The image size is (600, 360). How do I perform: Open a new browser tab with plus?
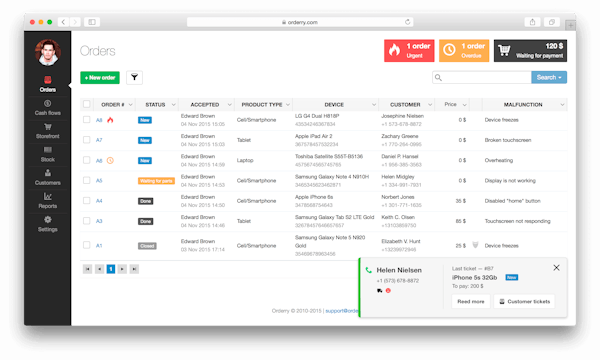(570, 25)
